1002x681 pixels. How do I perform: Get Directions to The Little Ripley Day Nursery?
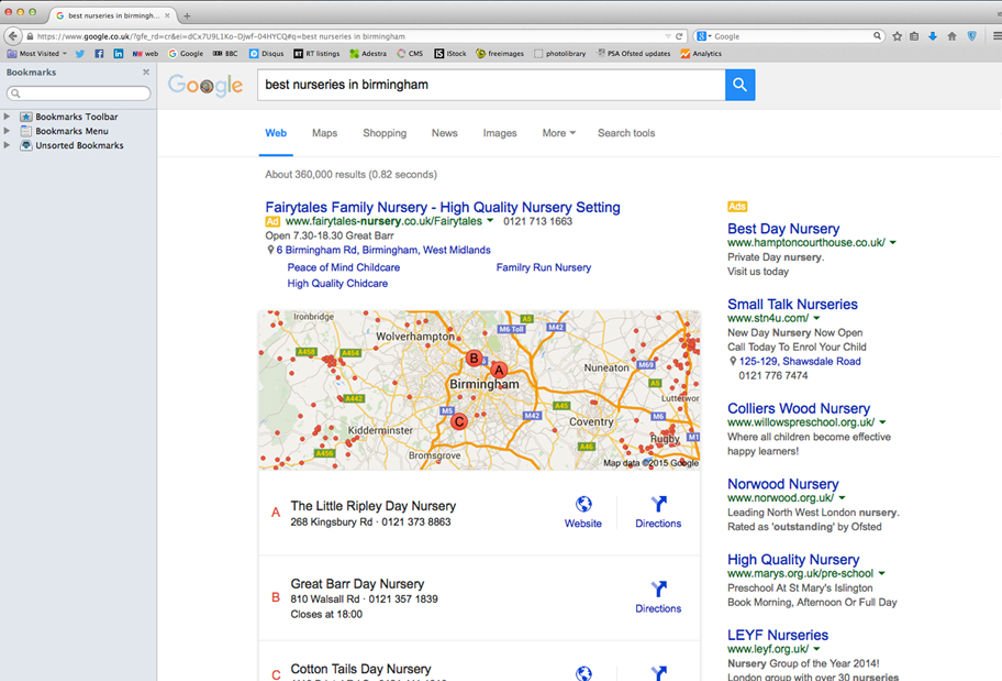click(658, 512)
